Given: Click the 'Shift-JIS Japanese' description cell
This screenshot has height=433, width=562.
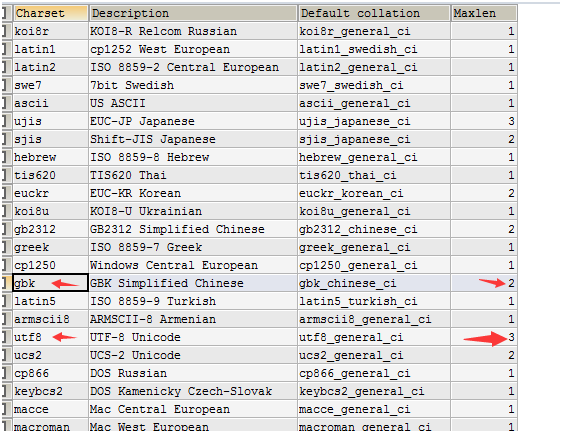Looking at the screenshot, I should (x=193, y=139).
